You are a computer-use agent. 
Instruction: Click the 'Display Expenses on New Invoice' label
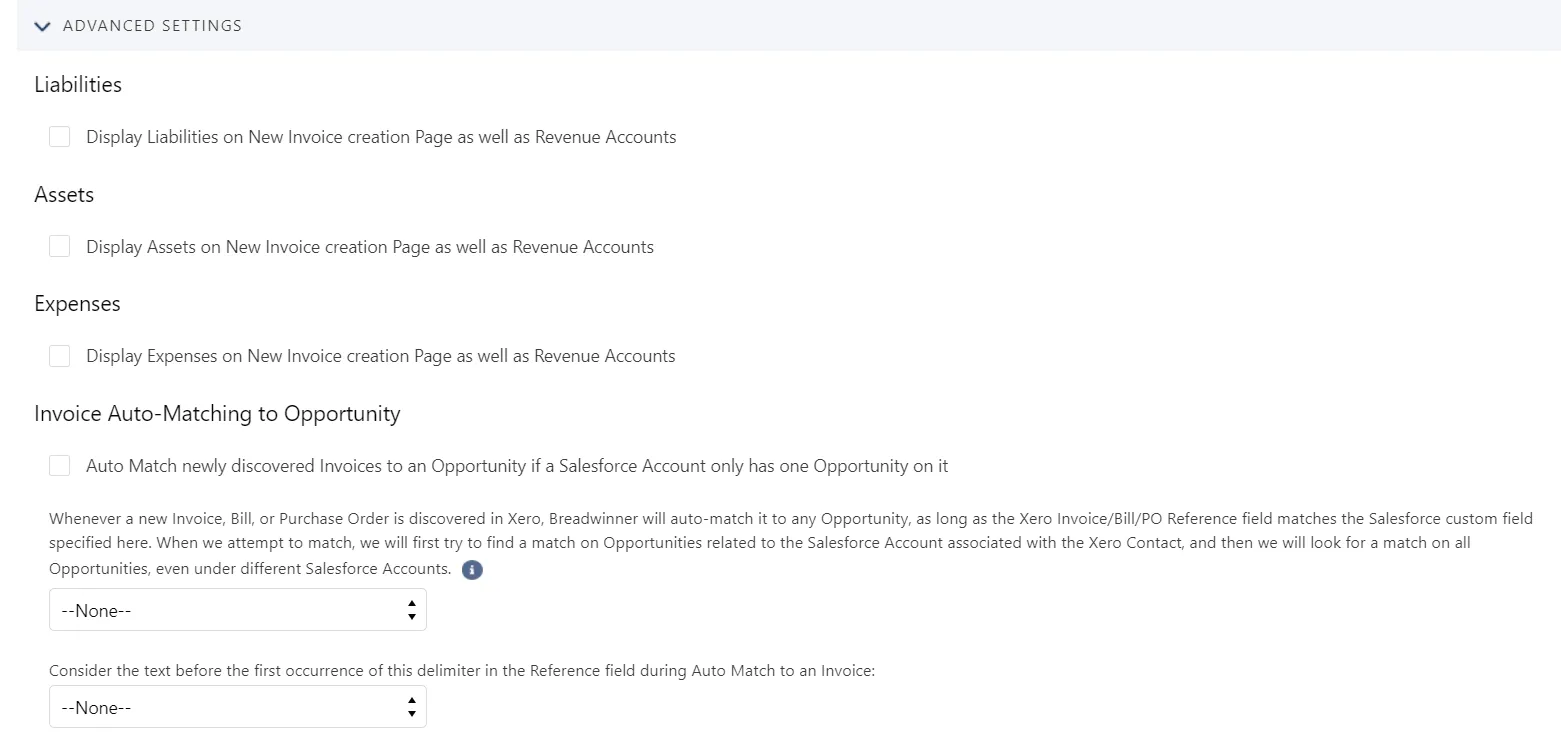[381, 356]
